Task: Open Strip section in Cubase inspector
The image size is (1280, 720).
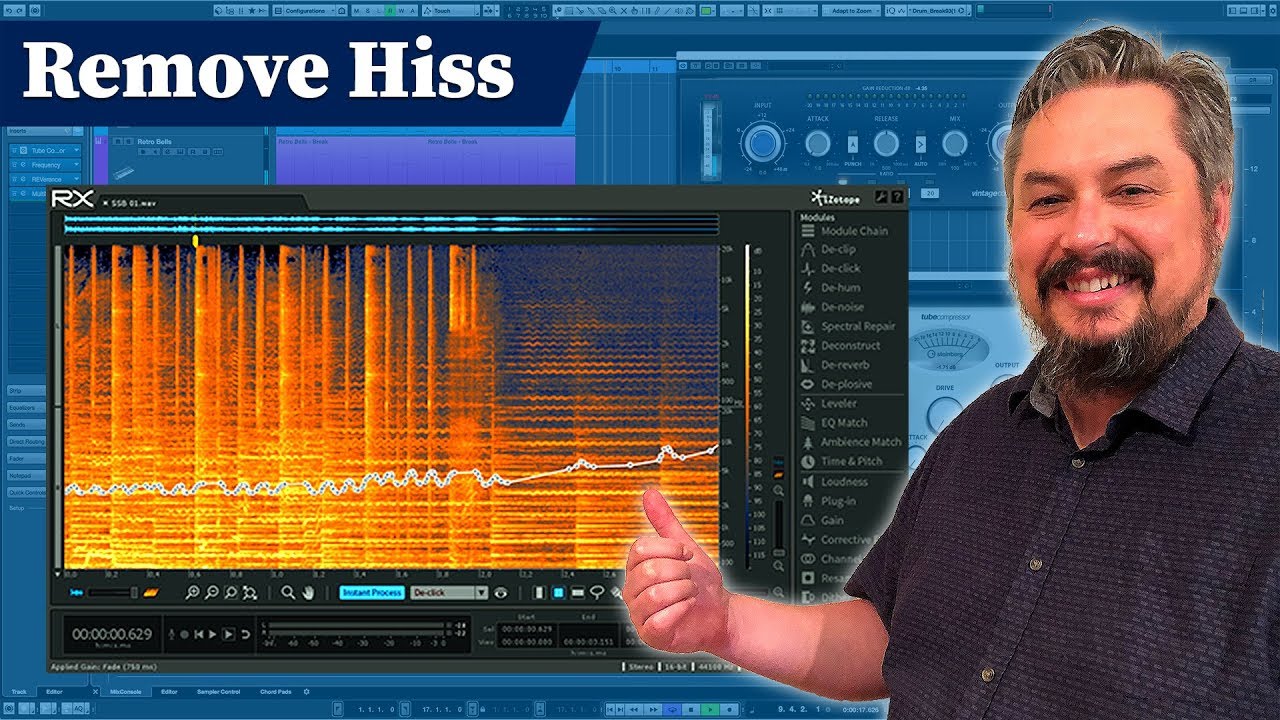Action: point(27,390)
